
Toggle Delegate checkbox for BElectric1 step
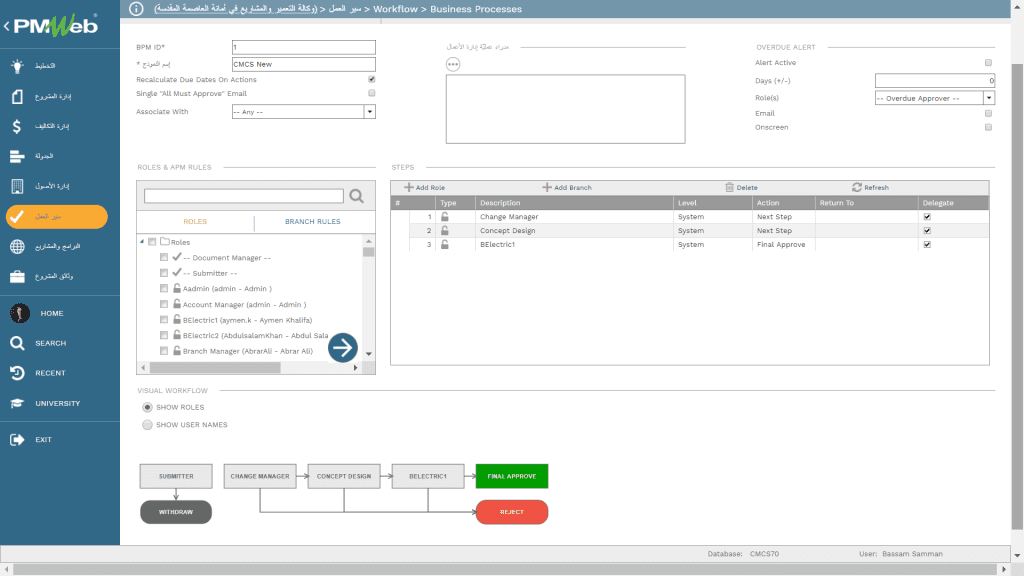point(927,244)
